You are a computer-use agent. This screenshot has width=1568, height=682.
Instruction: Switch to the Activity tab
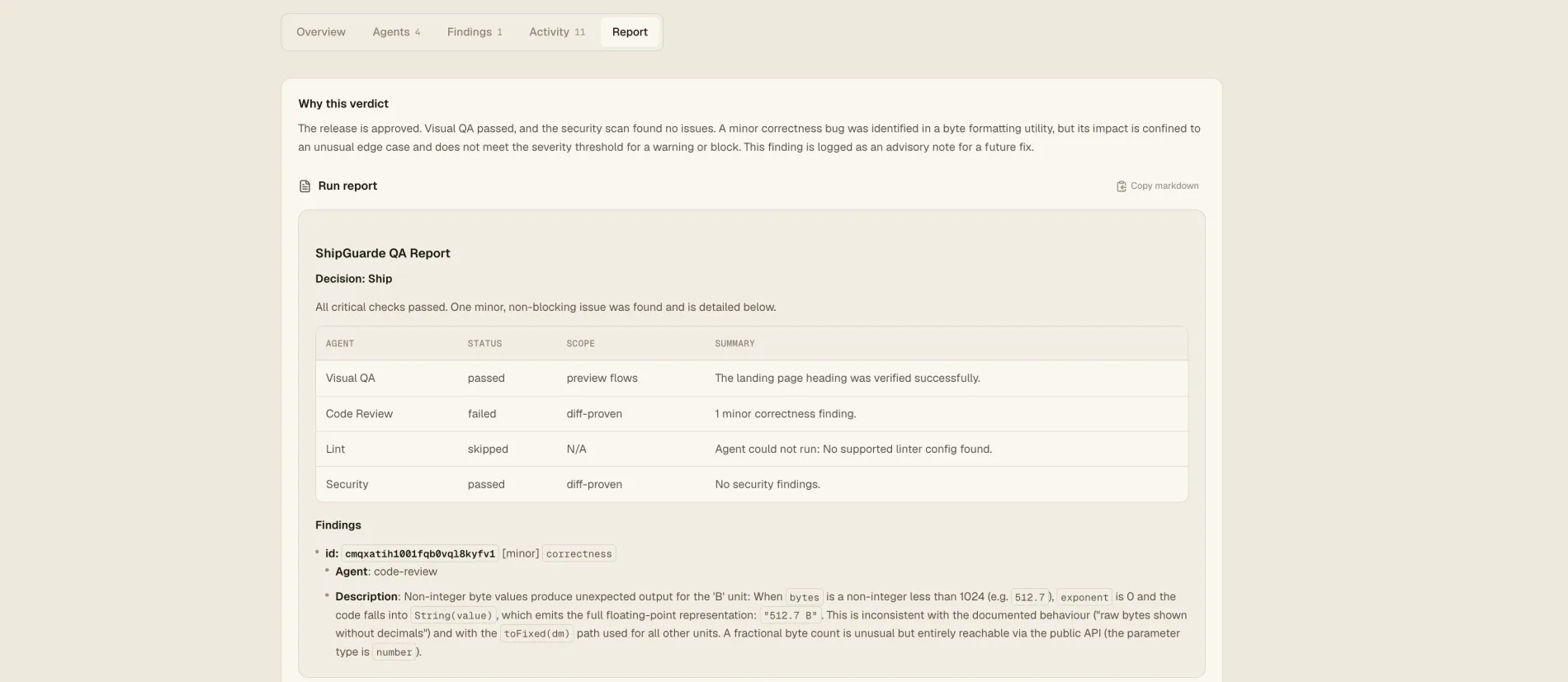click(557, 32)
